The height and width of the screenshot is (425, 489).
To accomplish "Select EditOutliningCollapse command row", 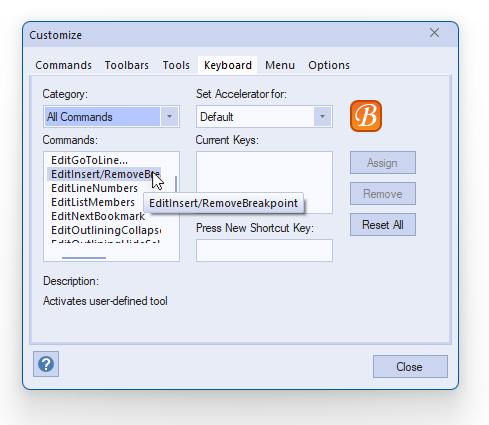I will click(x=104, y=230).
